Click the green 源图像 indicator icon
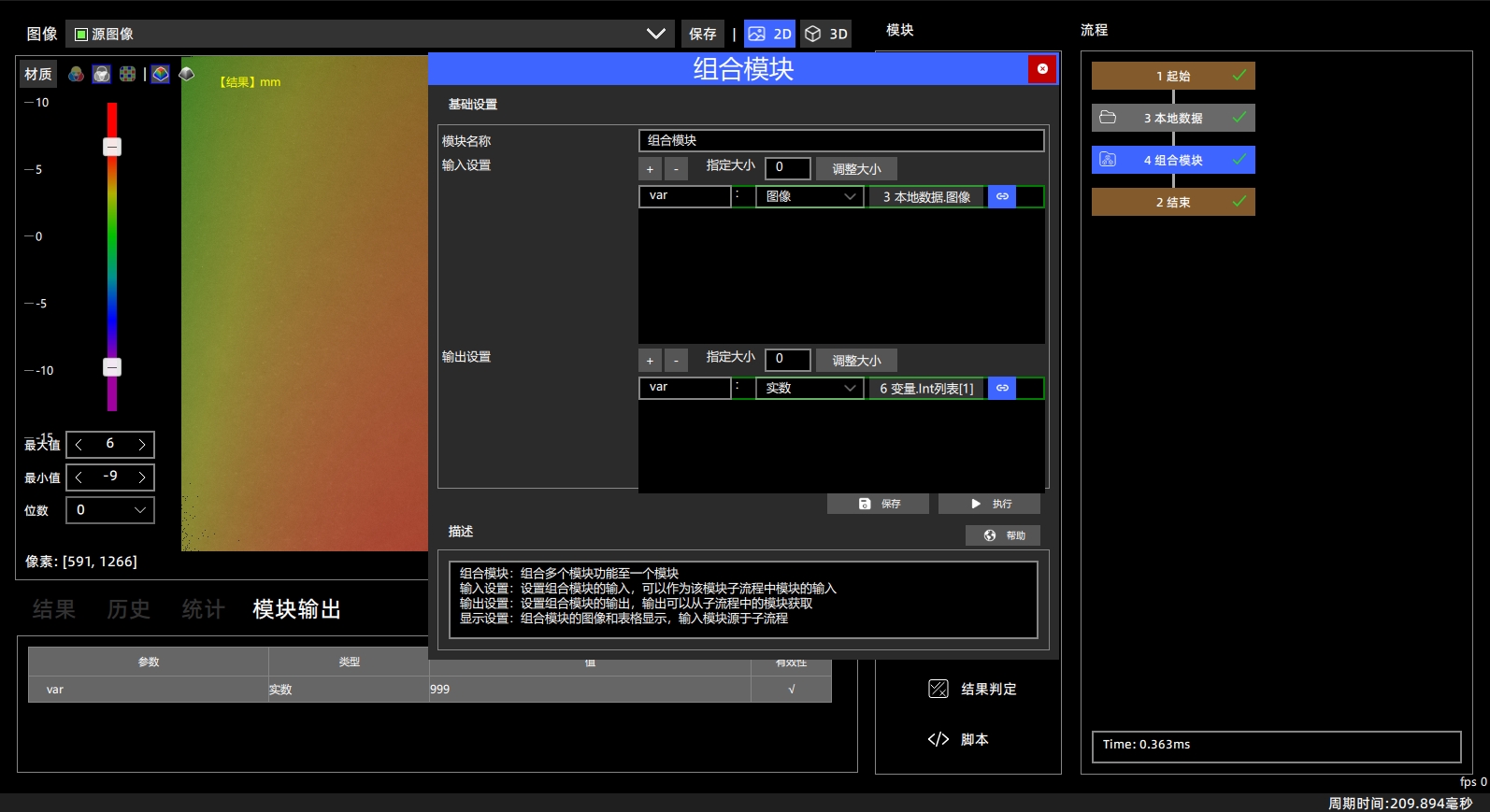This screenshot has width=1490, height=812. tap(81, 34)
